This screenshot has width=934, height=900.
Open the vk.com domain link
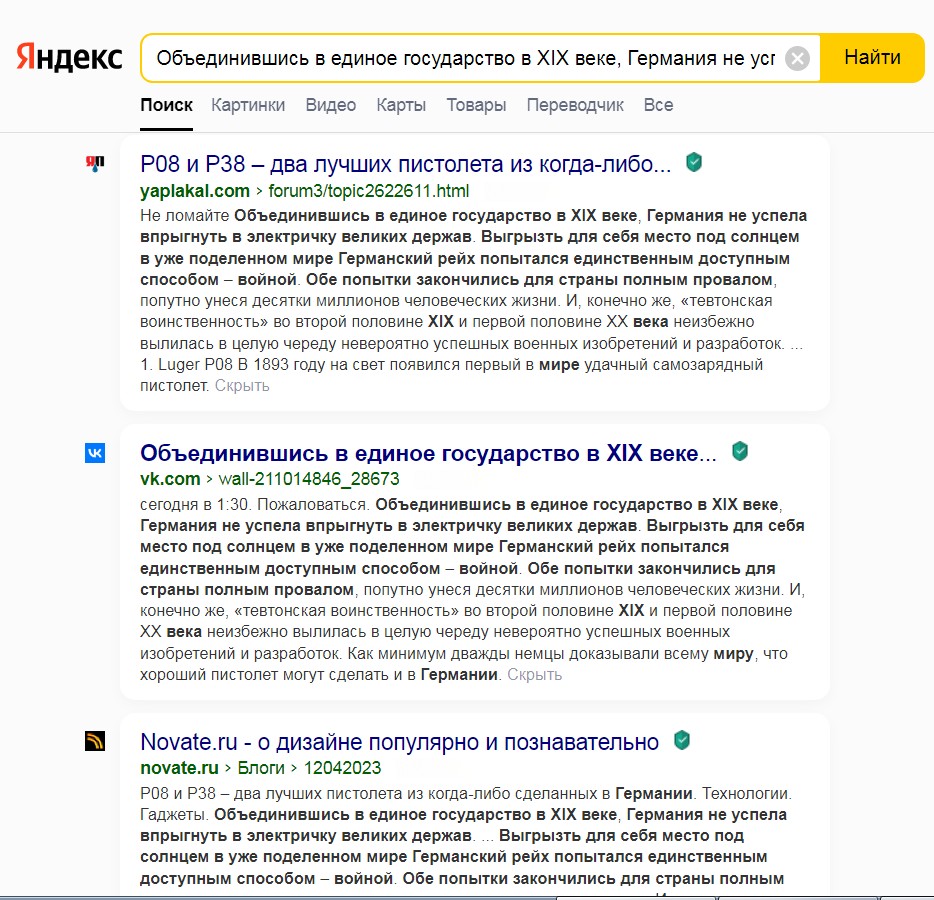[x=170, y=479]
